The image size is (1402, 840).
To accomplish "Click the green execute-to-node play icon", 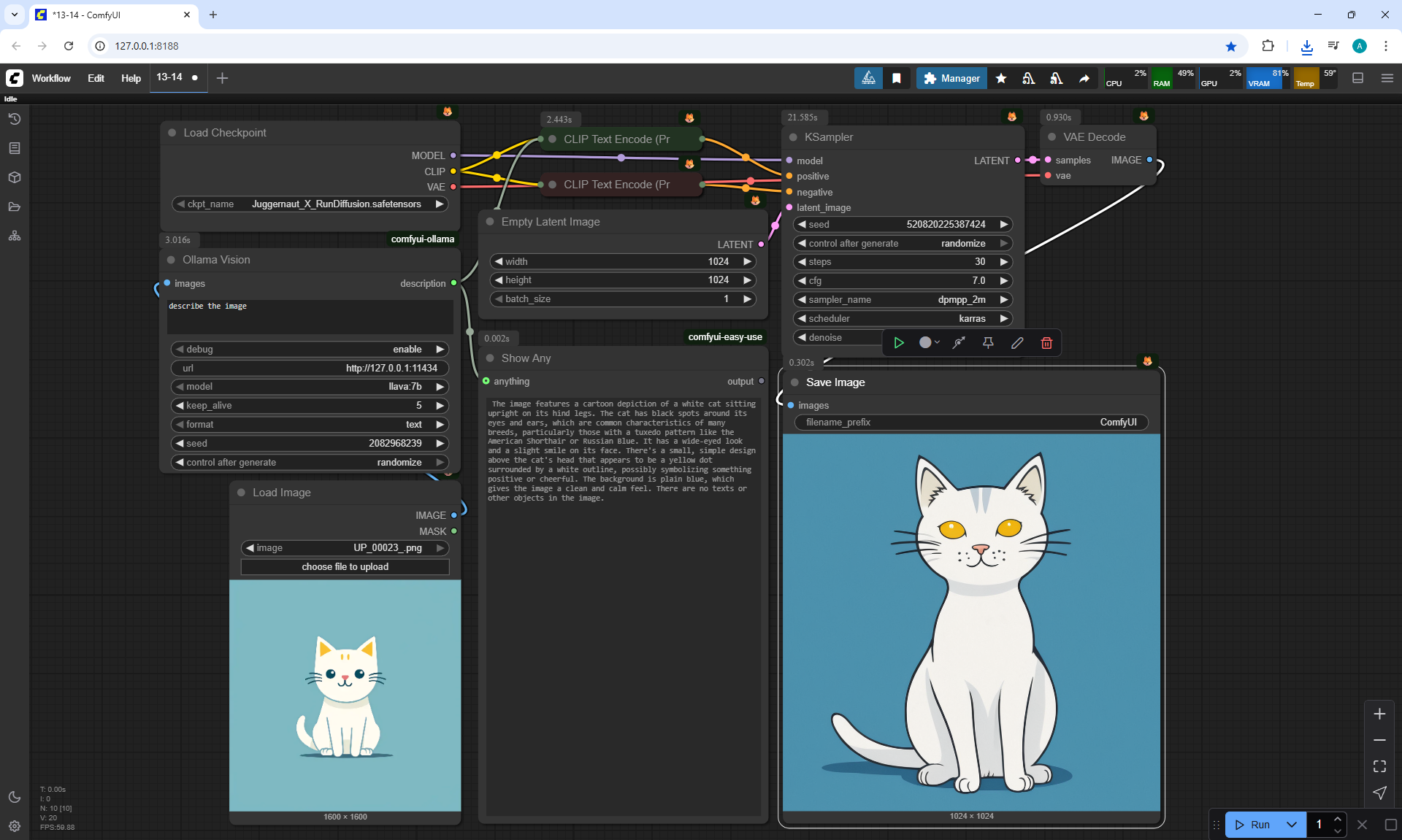I will [x=899, y=343].
